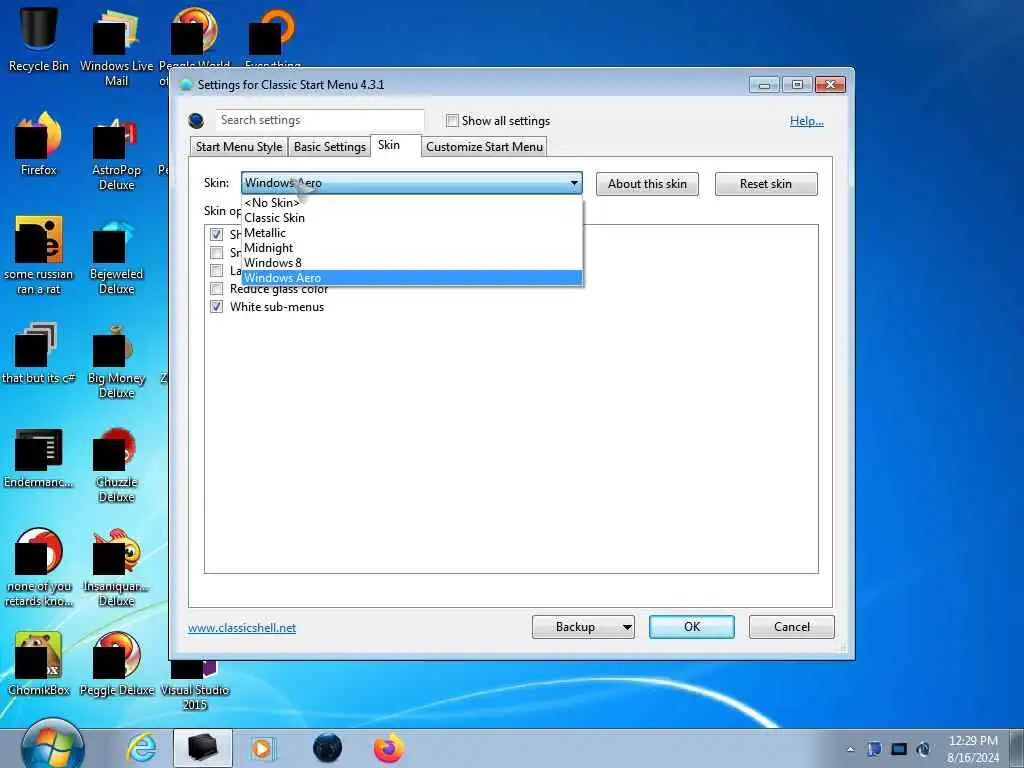
Task: Open the Basic Settings tab
Action: coord(330,147)
